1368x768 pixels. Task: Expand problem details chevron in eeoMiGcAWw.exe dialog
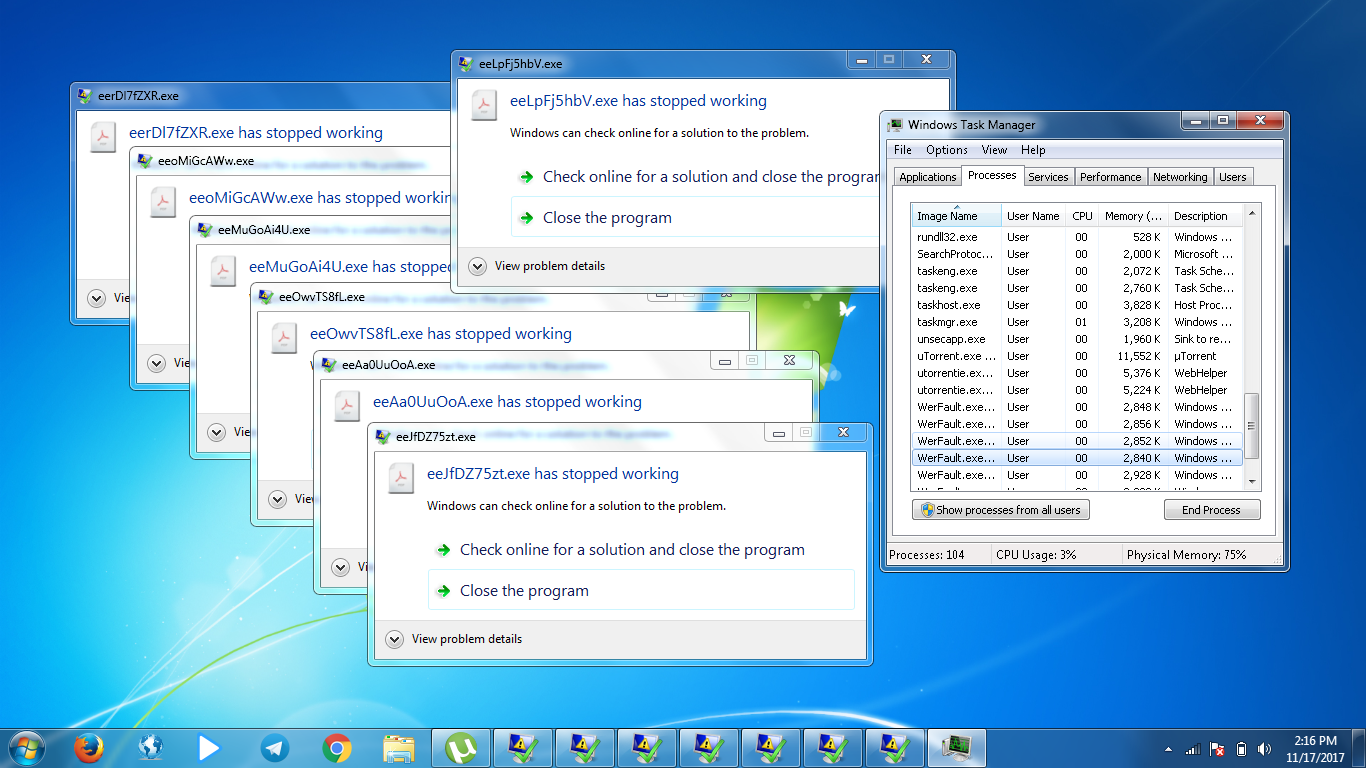(156, 363)
